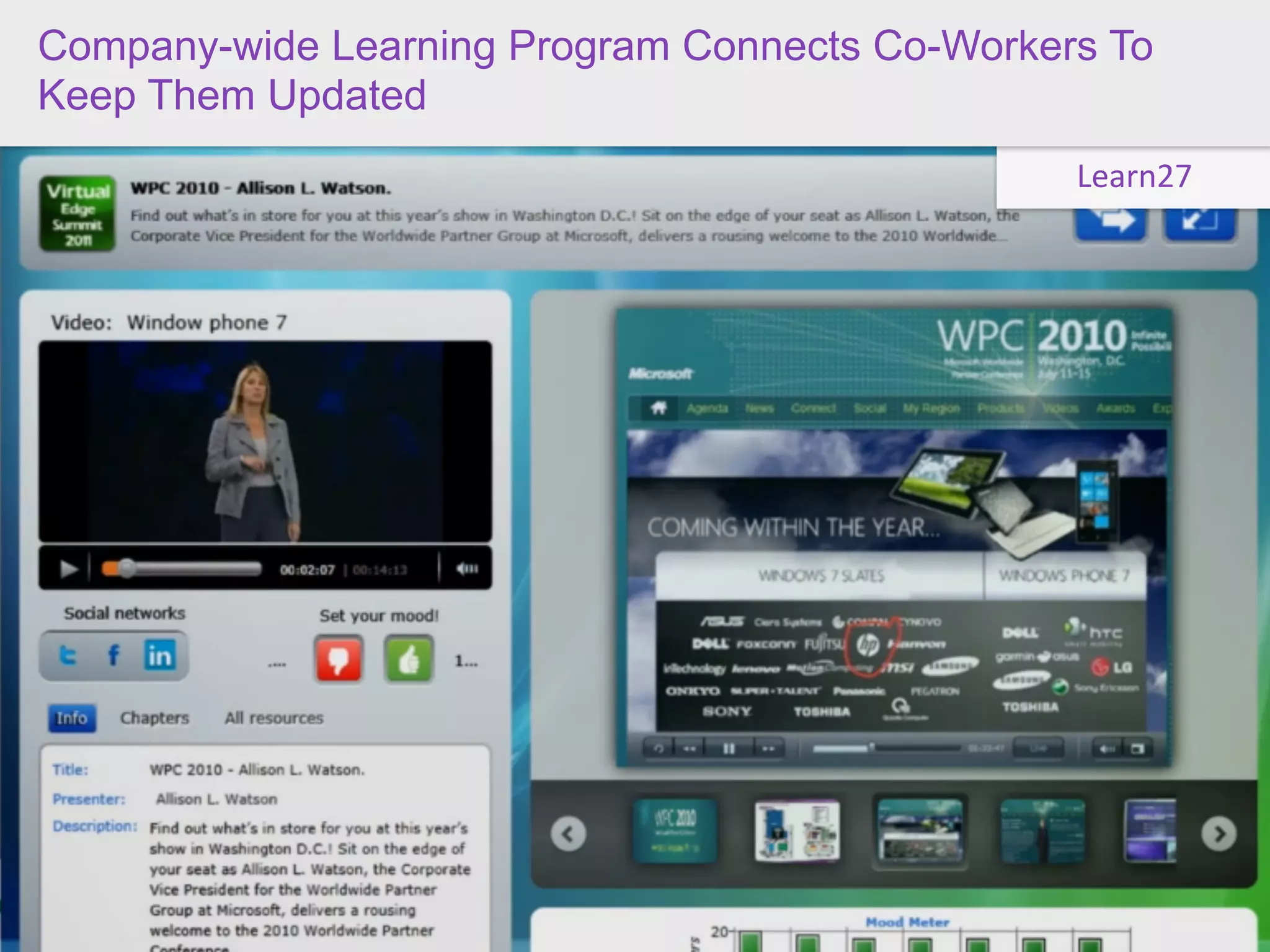Open Awards in WPC slide menu
1270x952 pixels.
[x=1116, y=408]
